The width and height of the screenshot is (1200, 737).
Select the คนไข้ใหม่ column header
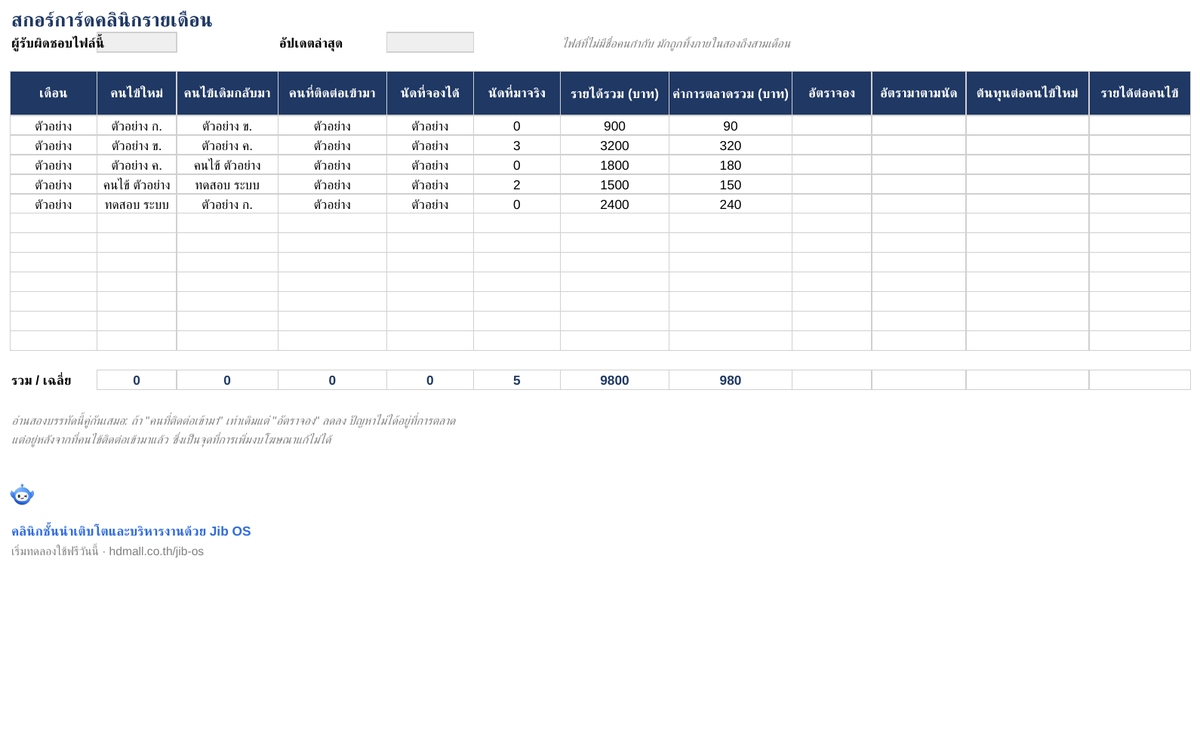(x=137, y=93)
